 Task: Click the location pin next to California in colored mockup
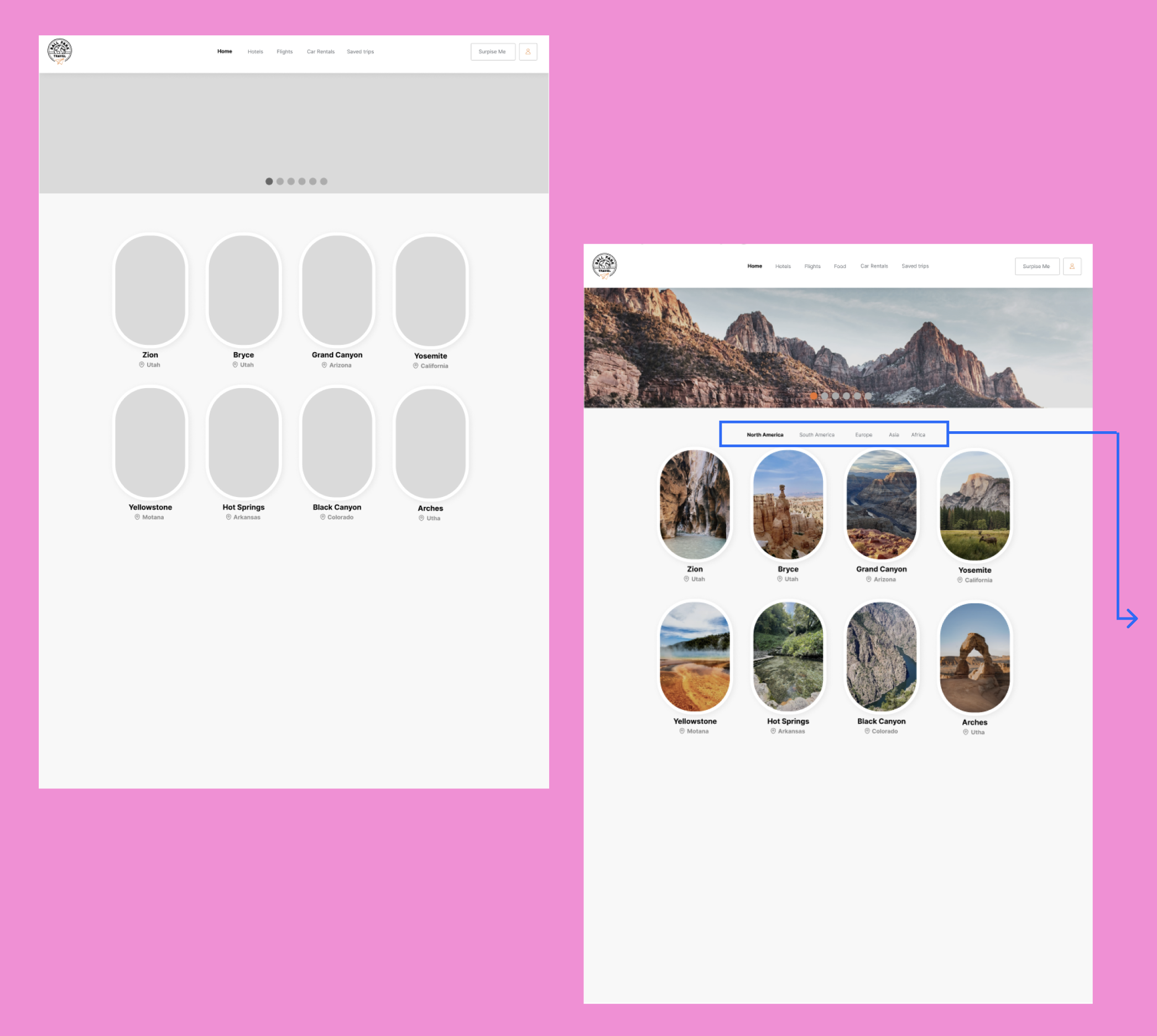(x=960, y=580)
